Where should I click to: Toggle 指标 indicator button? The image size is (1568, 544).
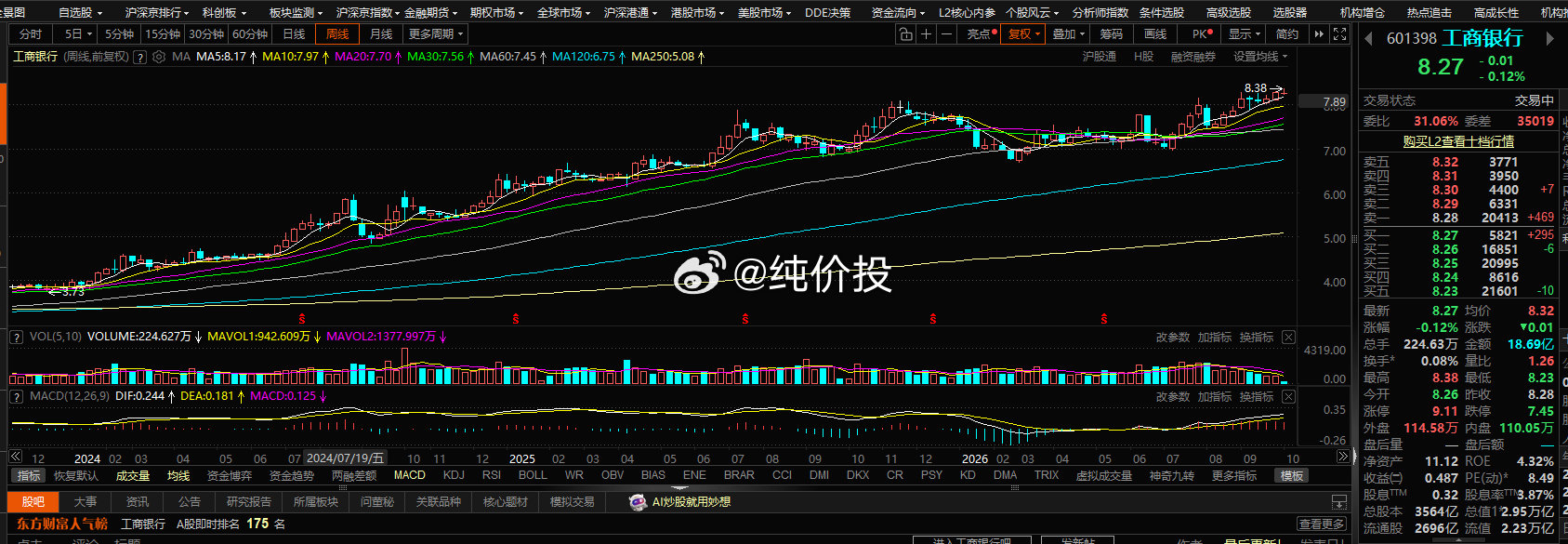point(29,475)
